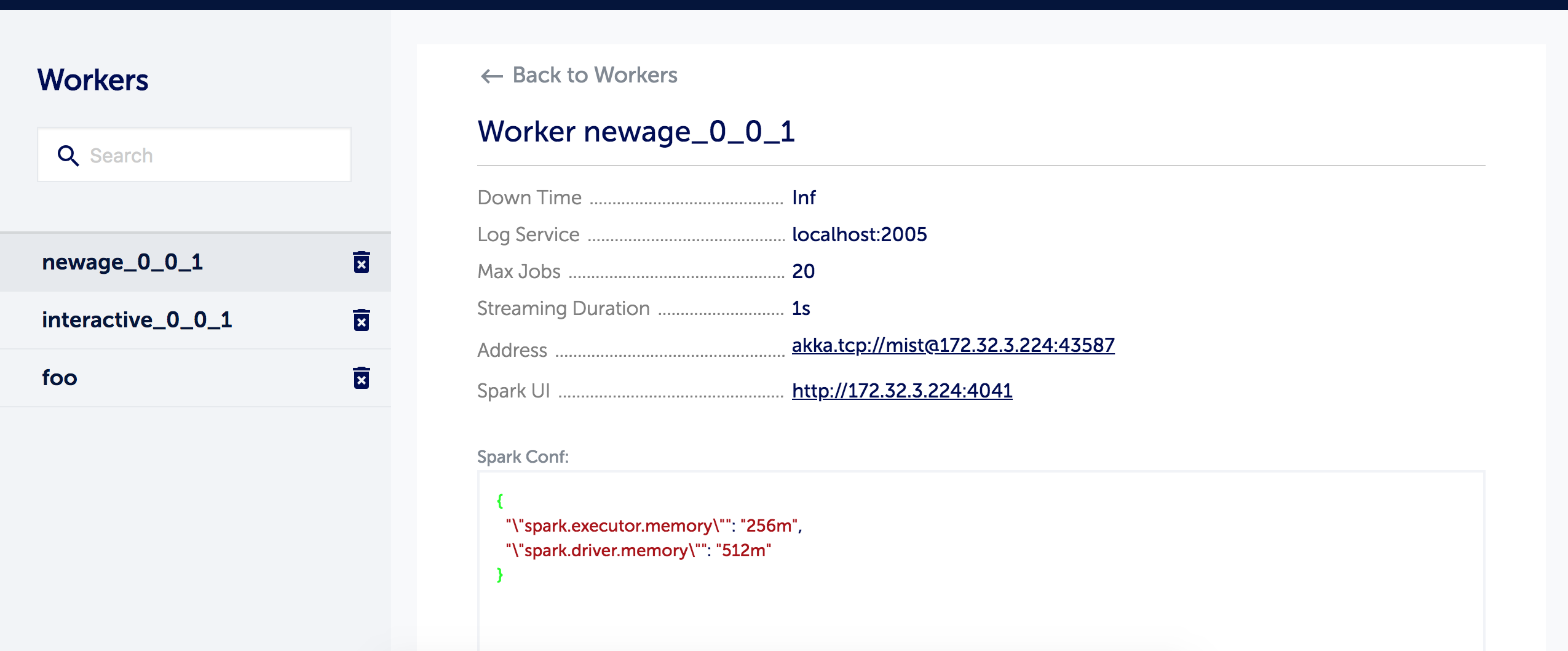Click the Max Jobs label
This screenshot has height=651, width=1568.
(x=519, y=271)
